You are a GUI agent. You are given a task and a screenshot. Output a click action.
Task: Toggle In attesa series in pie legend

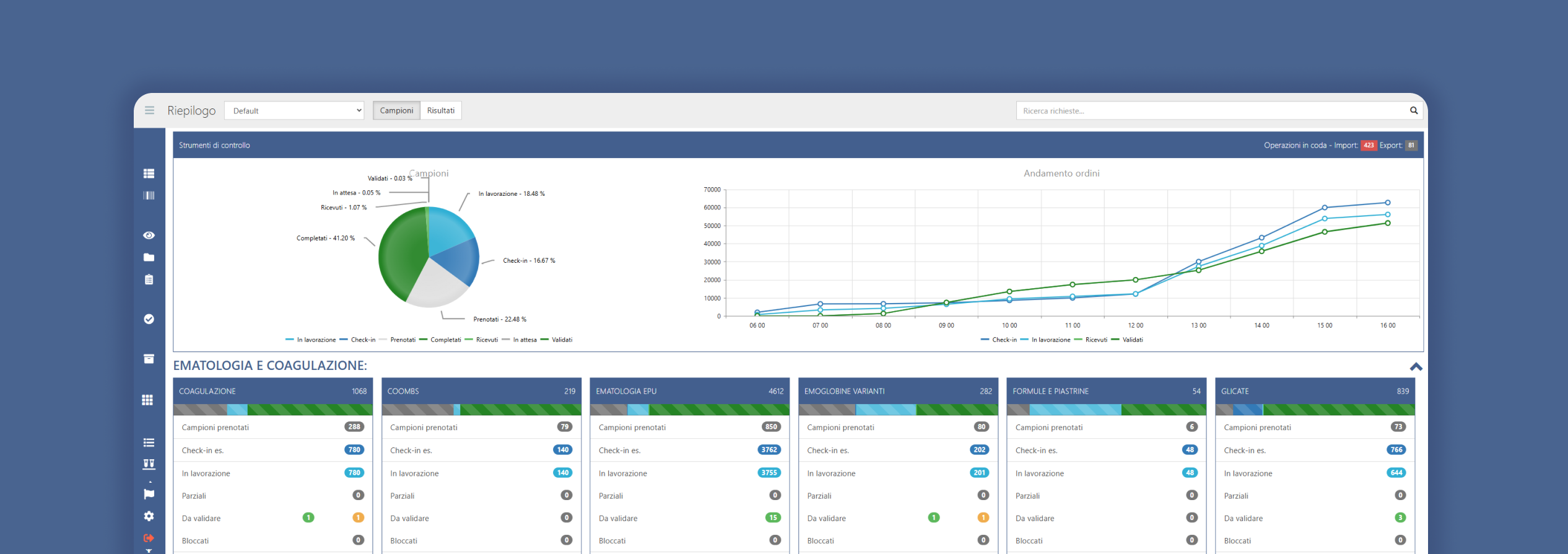(519, 340)
